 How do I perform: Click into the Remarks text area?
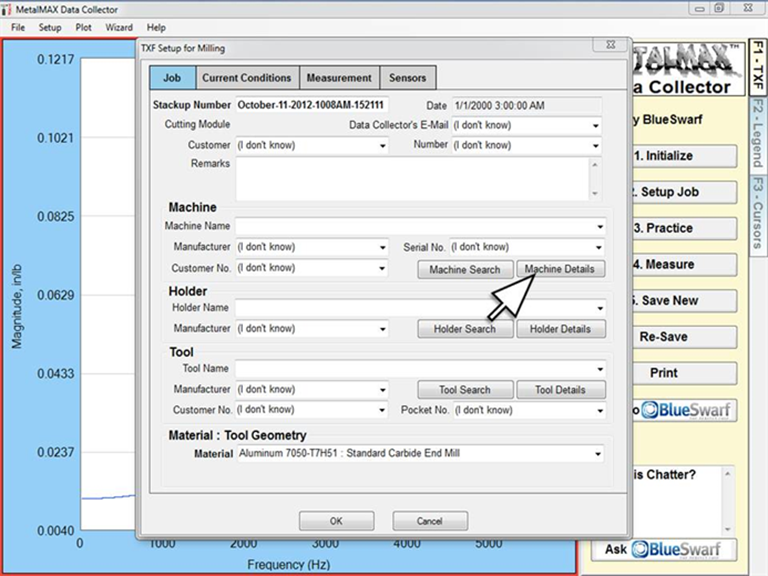[413, 179]
